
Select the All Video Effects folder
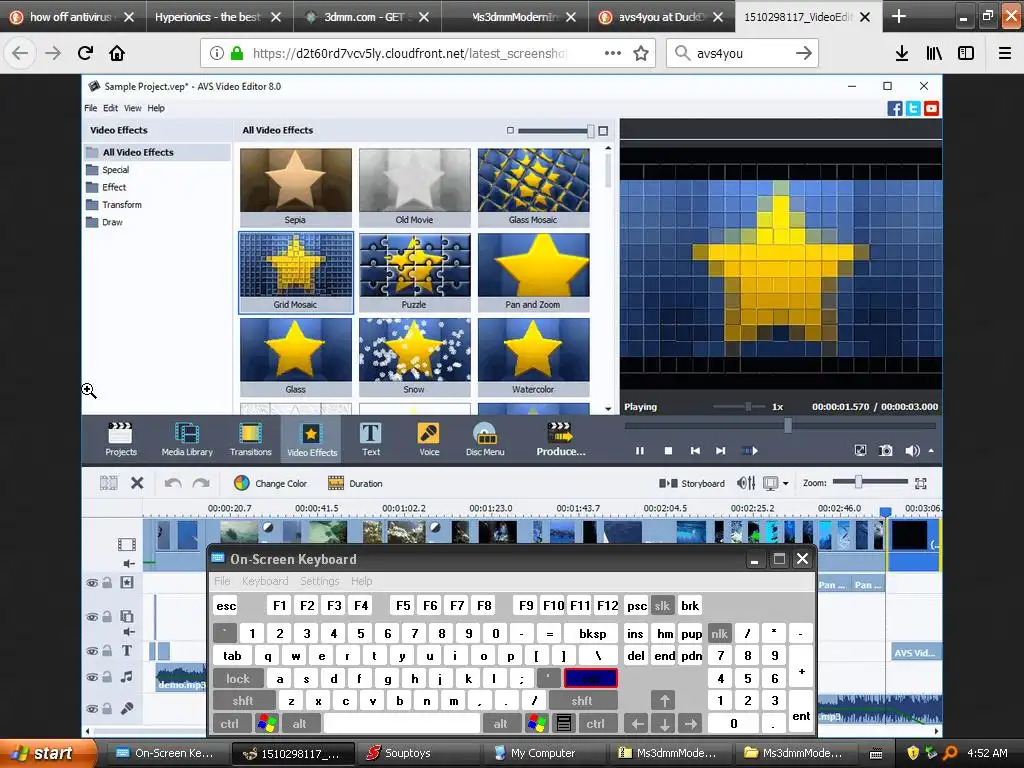(157, 152)
